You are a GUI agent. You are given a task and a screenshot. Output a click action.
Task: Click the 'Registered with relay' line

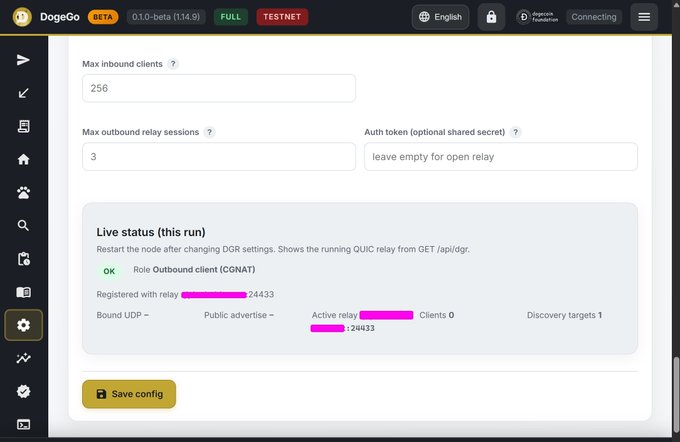tap(185, 295)
